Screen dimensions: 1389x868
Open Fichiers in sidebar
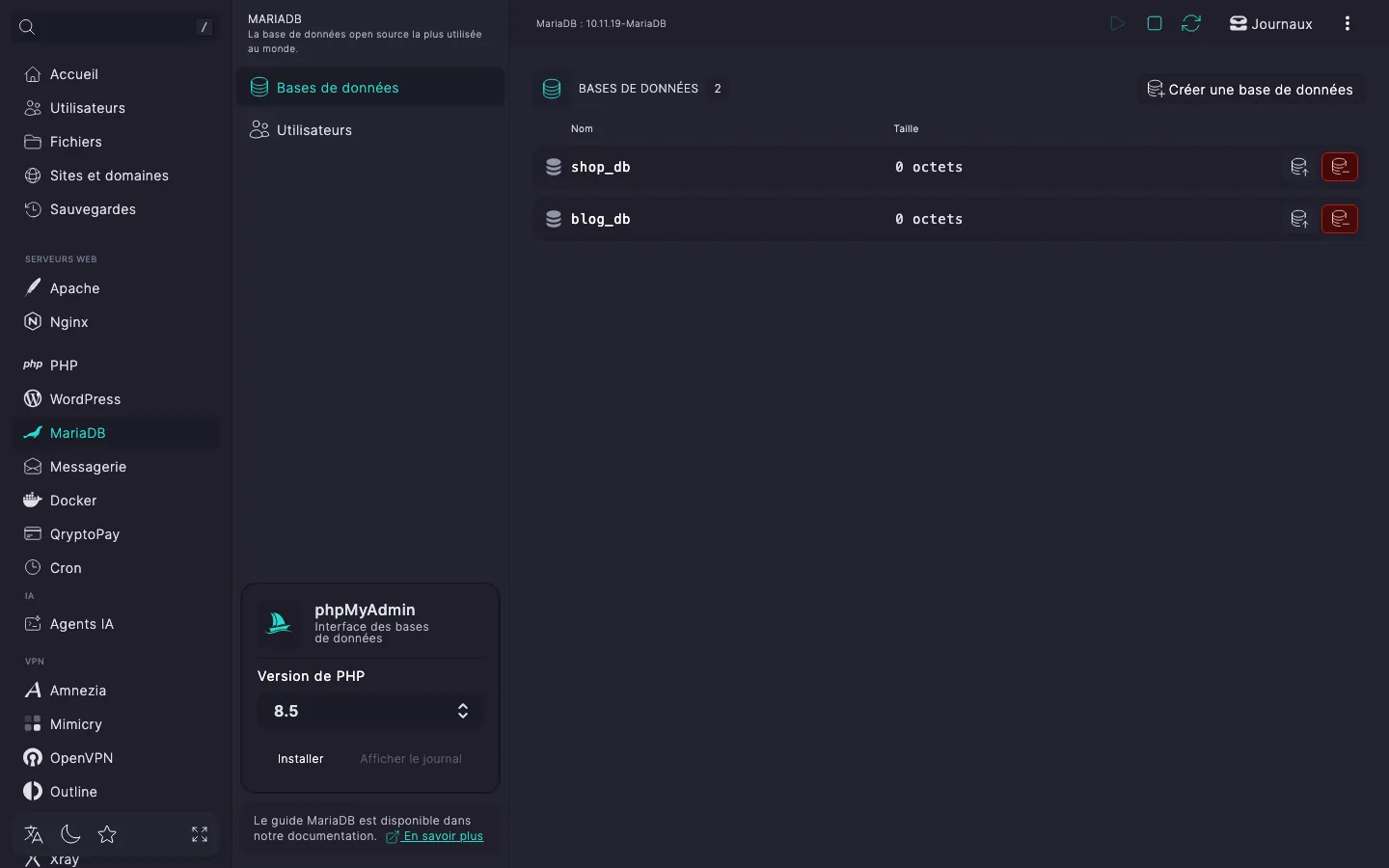point(116,142)
